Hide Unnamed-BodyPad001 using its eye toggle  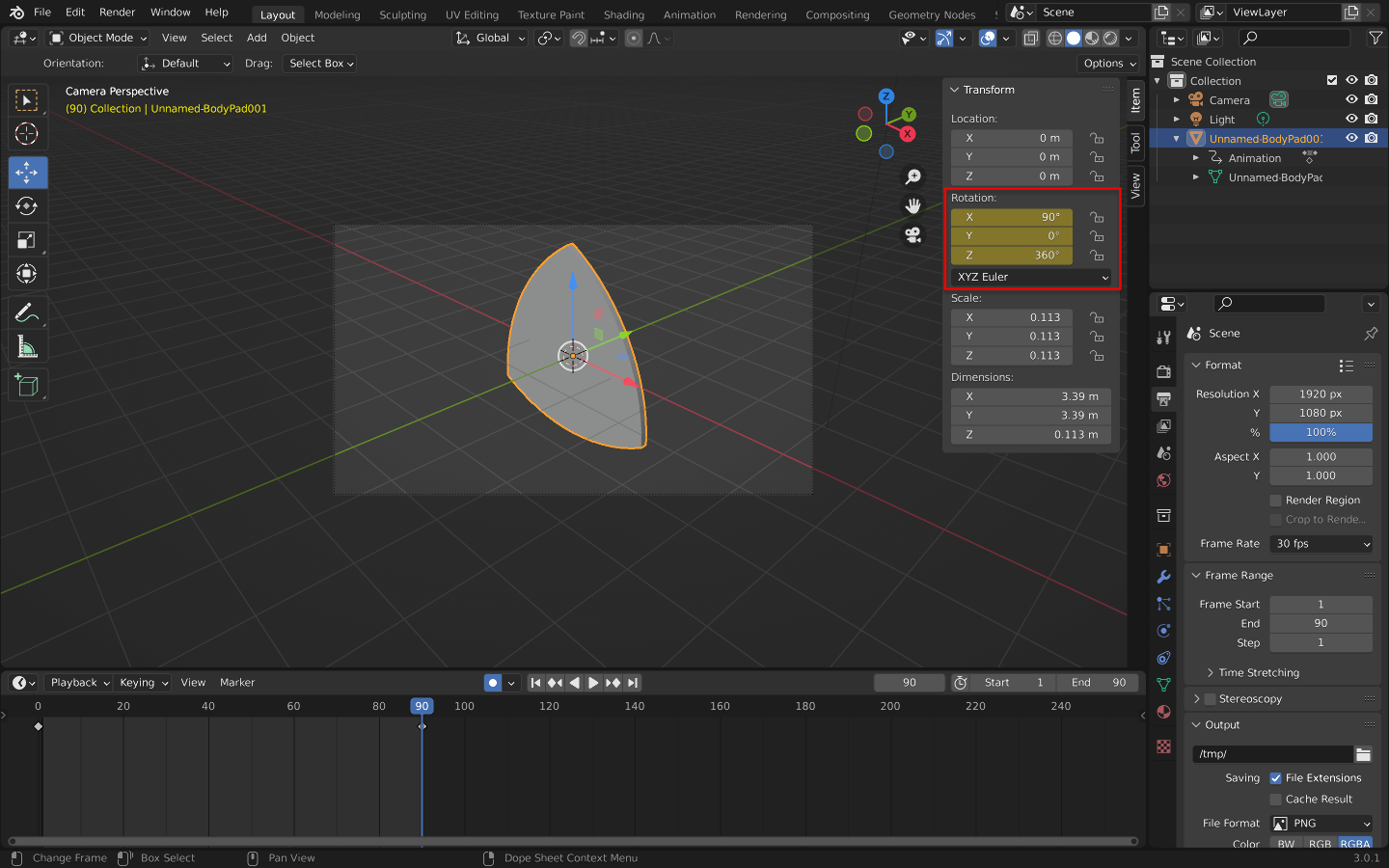point(1351,137)
